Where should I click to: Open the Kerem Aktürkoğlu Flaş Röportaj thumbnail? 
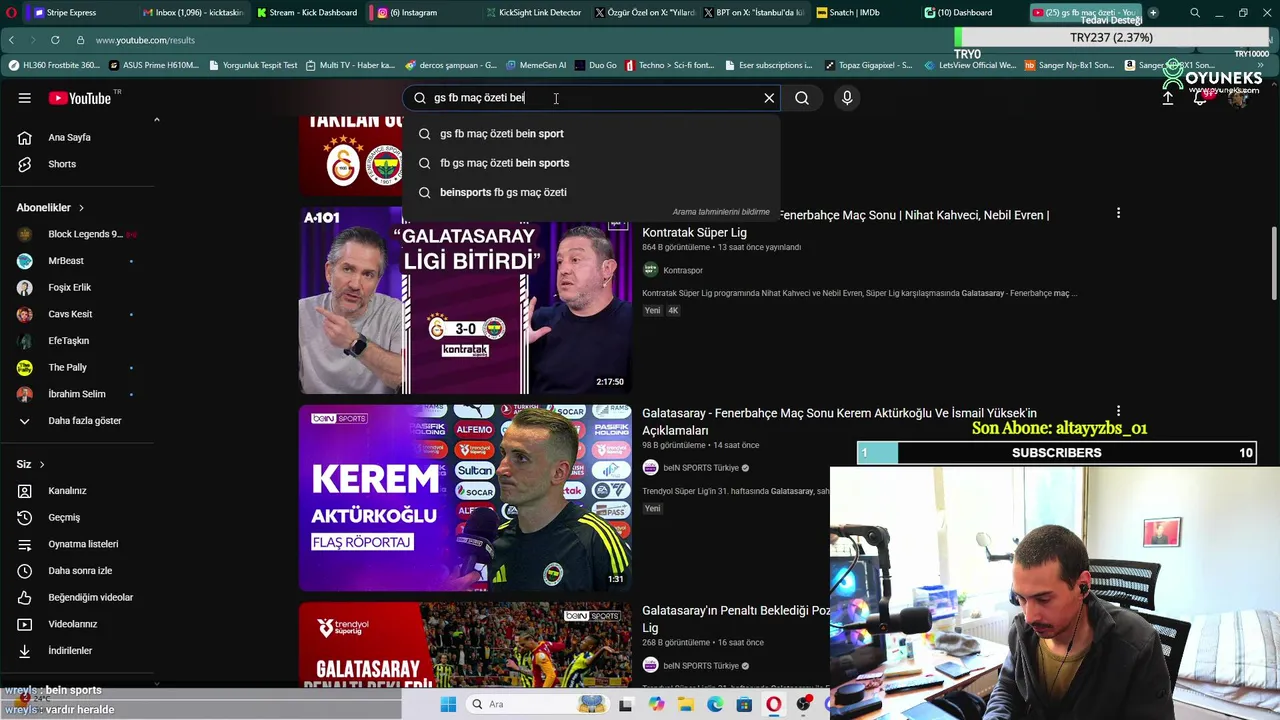[x=465, y=498]
